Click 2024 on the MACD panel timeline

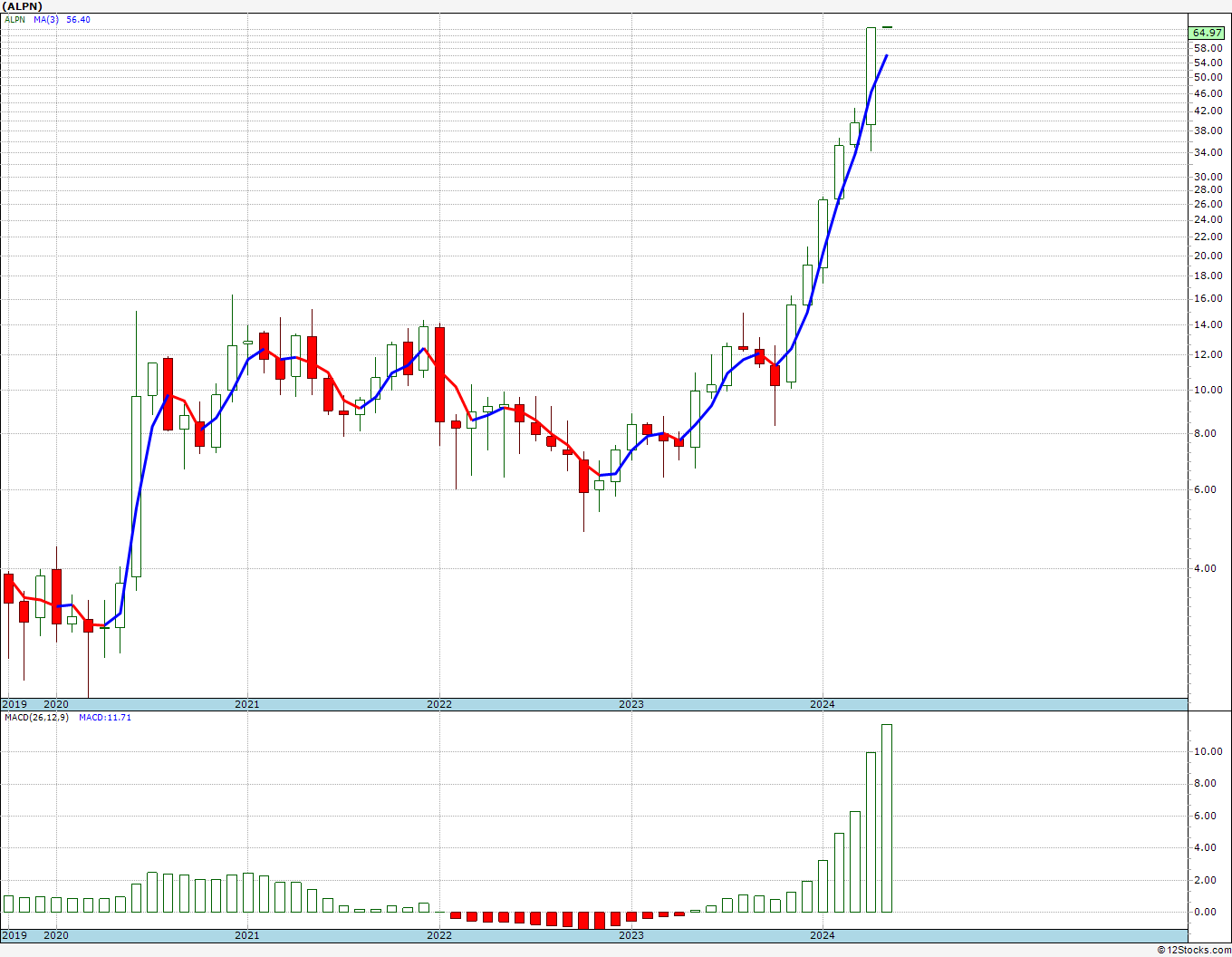pos(823,935)
